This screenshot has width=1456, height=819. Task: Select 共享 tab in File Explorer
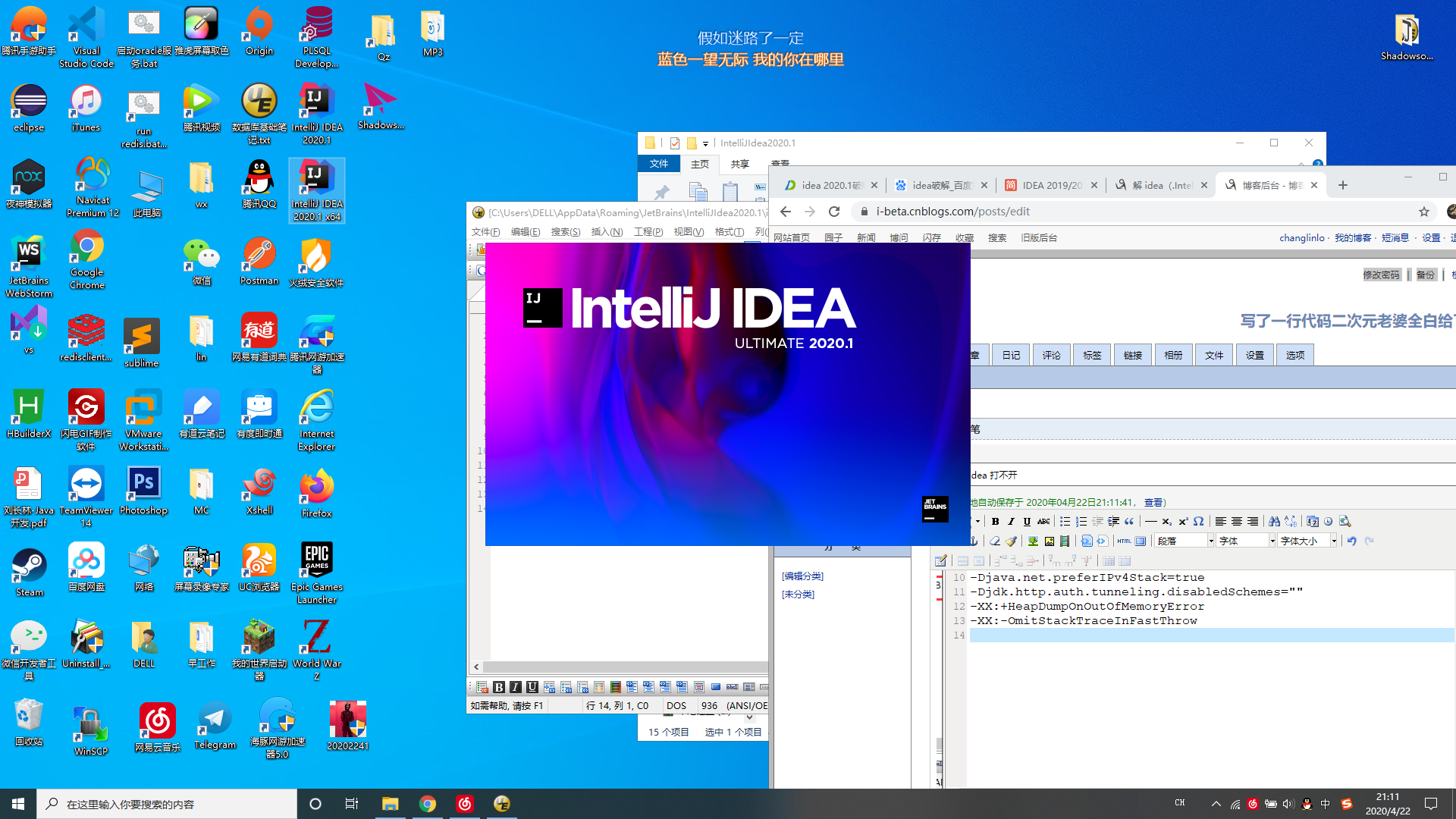[x=740, y=164]
